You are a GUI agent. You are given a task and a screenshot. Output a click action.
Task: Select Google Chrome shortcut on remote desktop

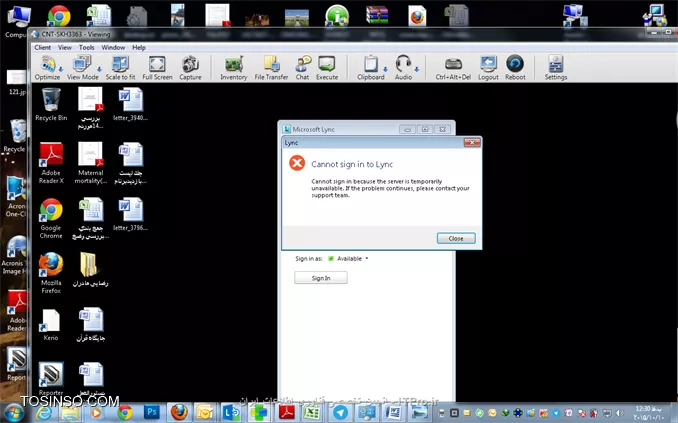51,218
